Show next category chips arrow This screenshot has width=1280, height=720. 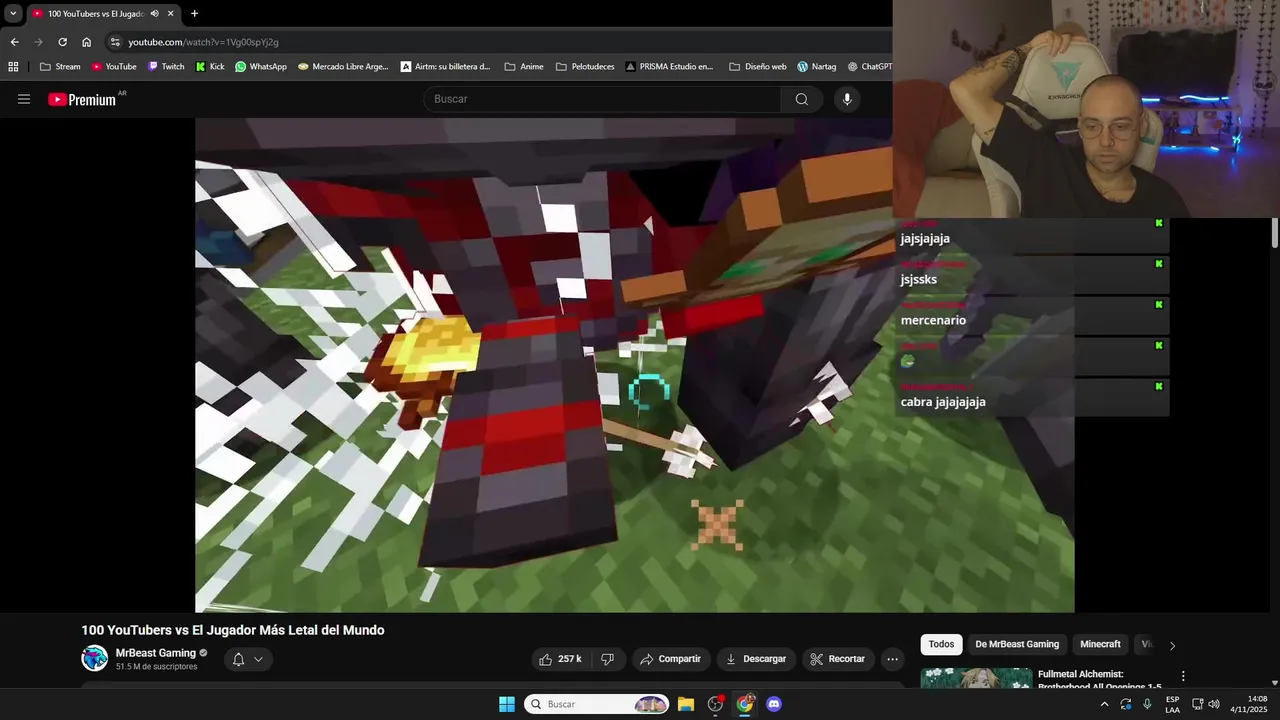coord(1172,645)
